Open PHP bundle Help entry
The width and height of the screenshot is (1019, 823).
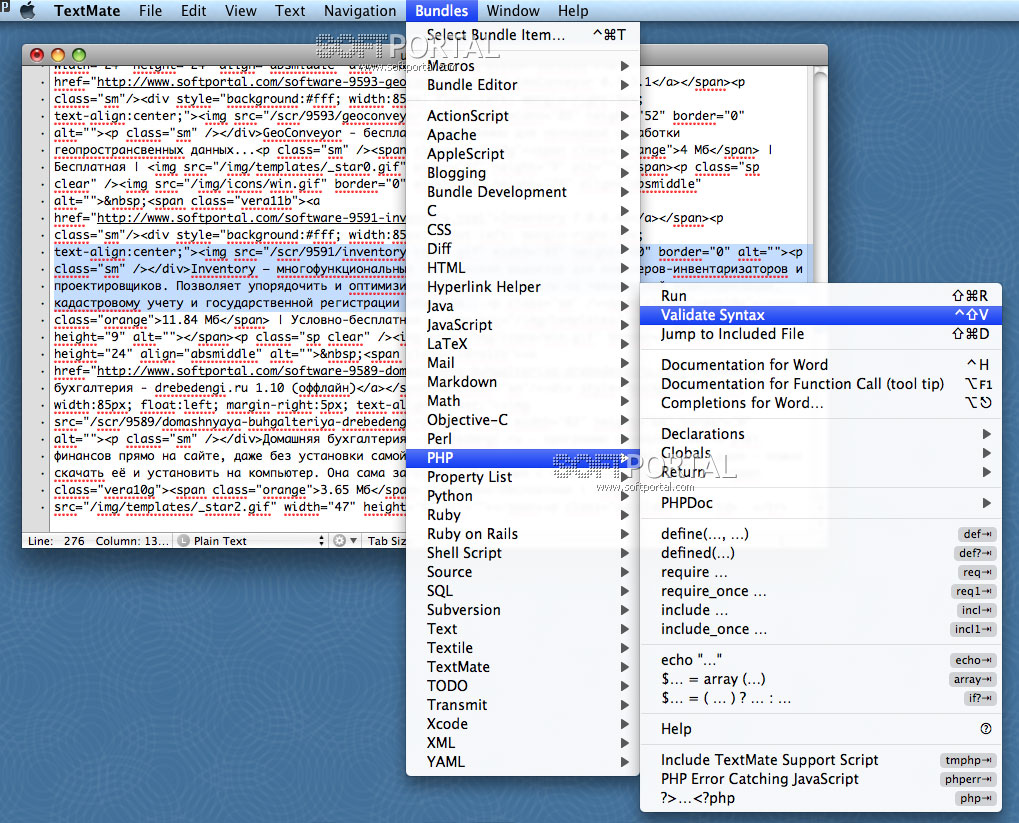pyautogui.click(x=821, y=729)
